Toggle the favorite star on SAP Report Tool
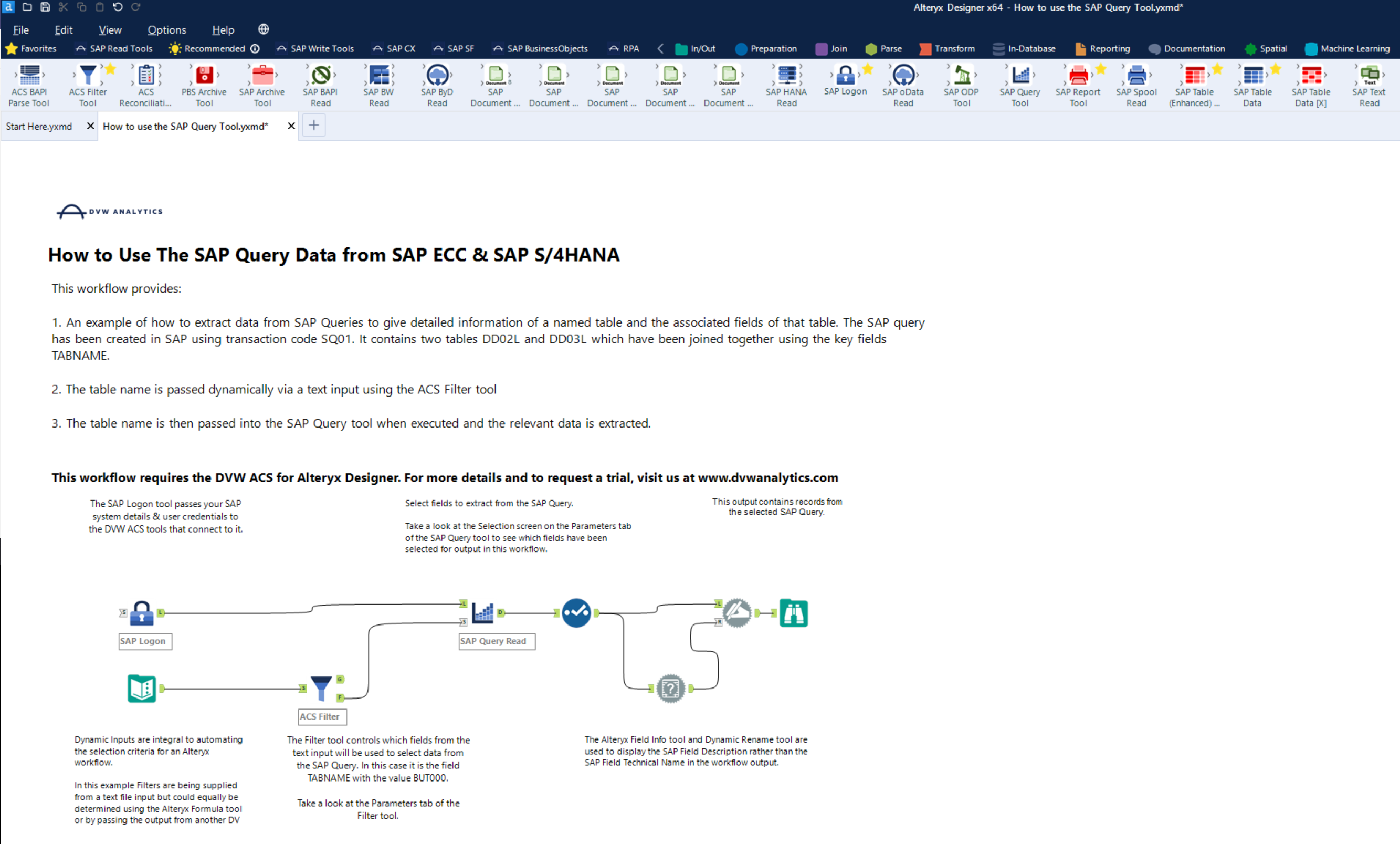Image resolution: width=1400 pixels, height=844 pixels. tap(1101, 68)
